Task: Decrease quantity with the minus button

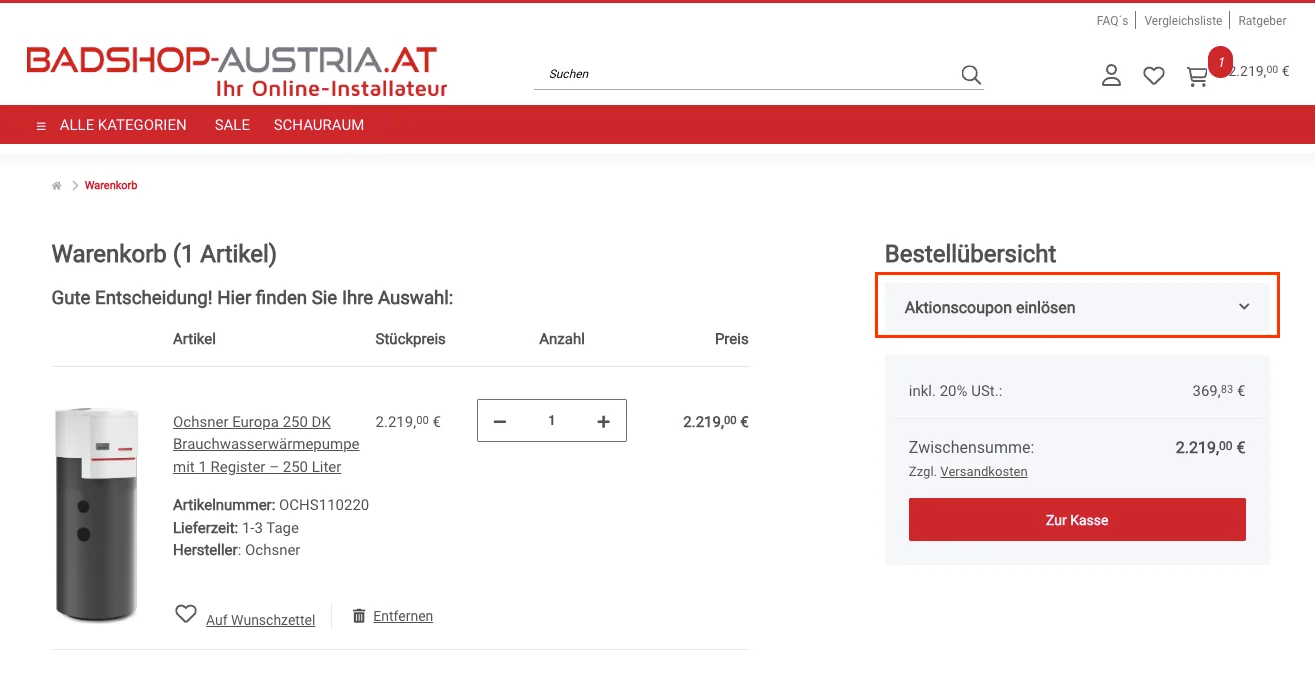Action: [500, 422]
